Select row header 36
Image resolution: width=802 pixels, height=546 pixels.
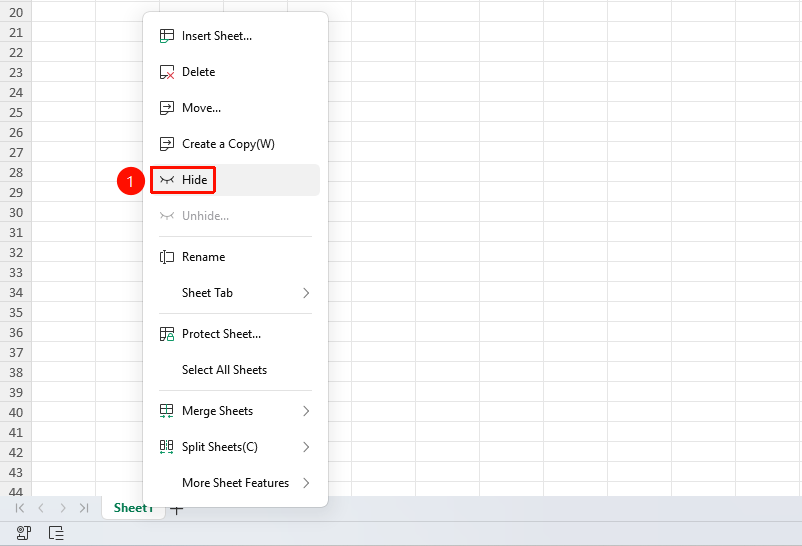[x=16, y=333]
